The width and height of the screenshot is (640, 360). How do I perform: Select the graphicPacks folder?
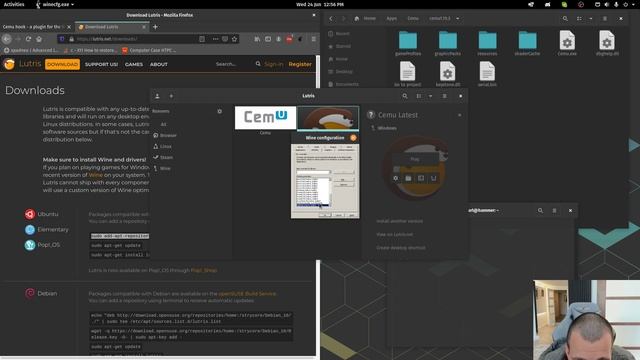[x=448, y=43]
